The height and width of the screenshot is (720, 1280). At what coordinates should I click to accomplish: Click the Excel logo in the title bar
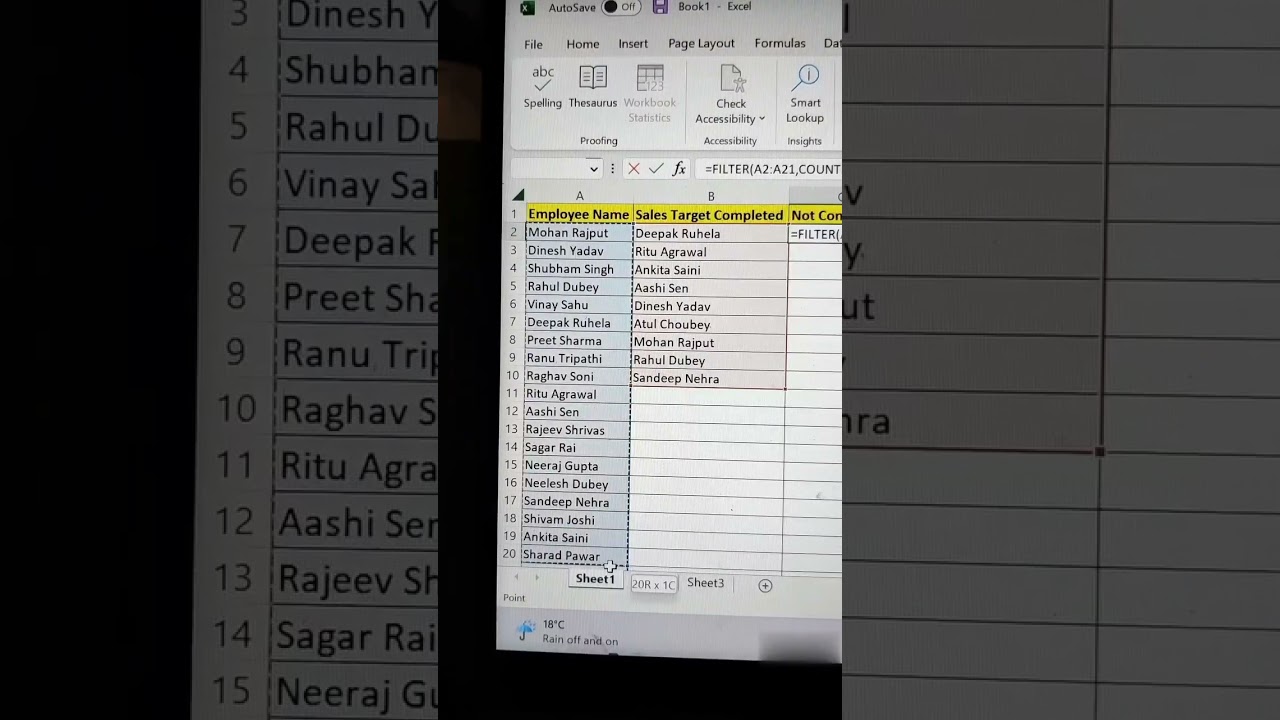click(x=527, y=8)
